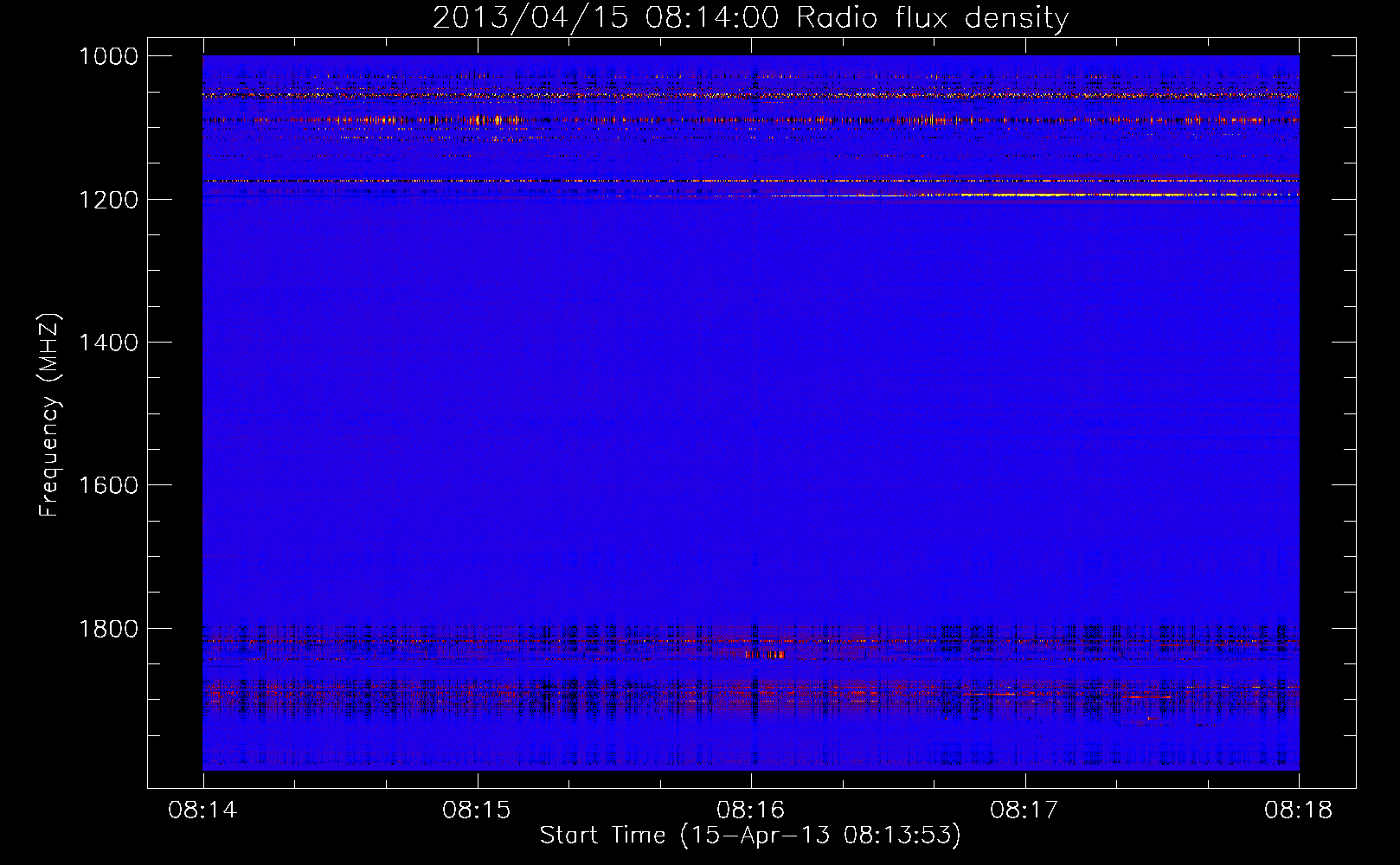
Task: Click the 08:18 time tick label
Action: (1299, 811)
